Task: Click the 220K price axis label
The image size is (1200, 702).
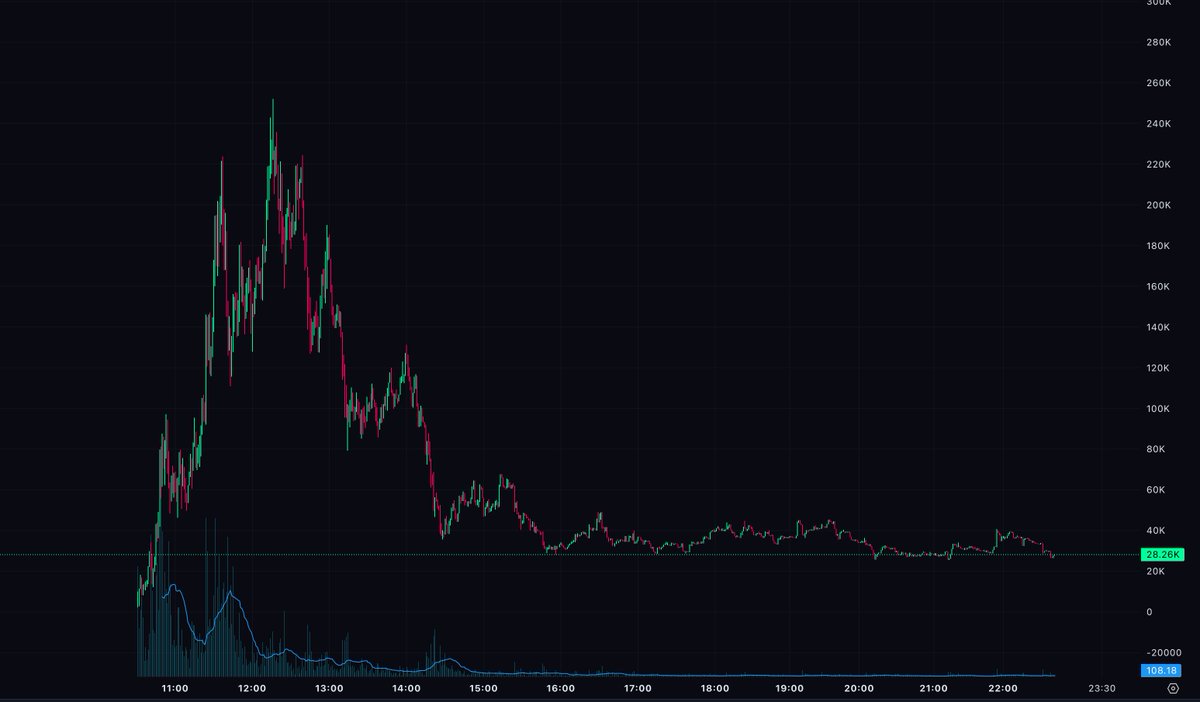Action: point(1158,164)
